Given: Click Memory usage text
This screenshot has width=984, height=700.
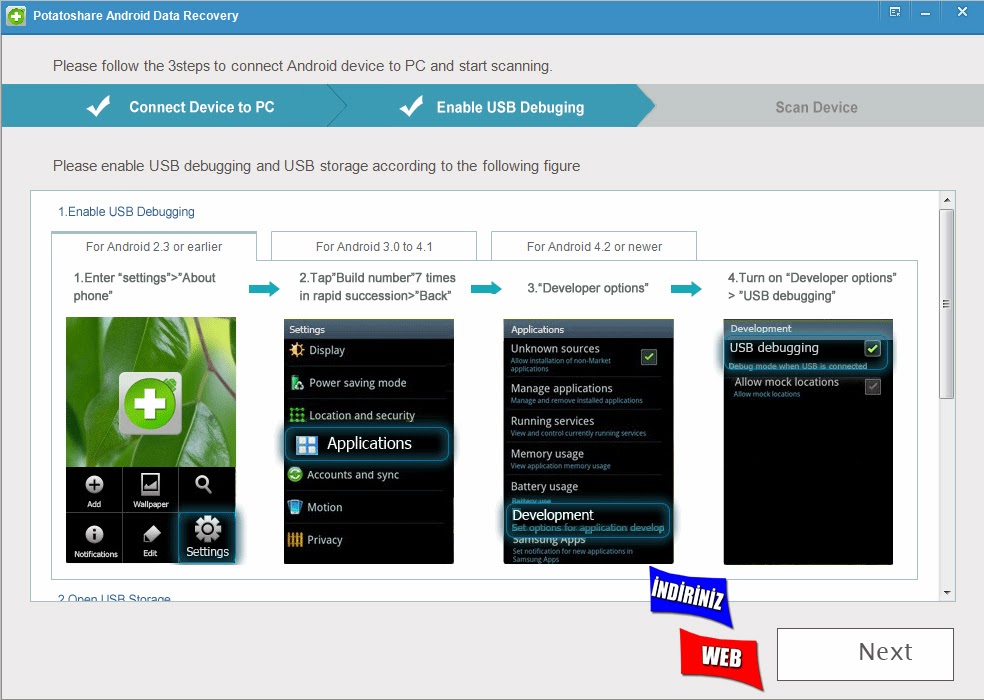Looking at the screenshot, I should coord(547,453).
